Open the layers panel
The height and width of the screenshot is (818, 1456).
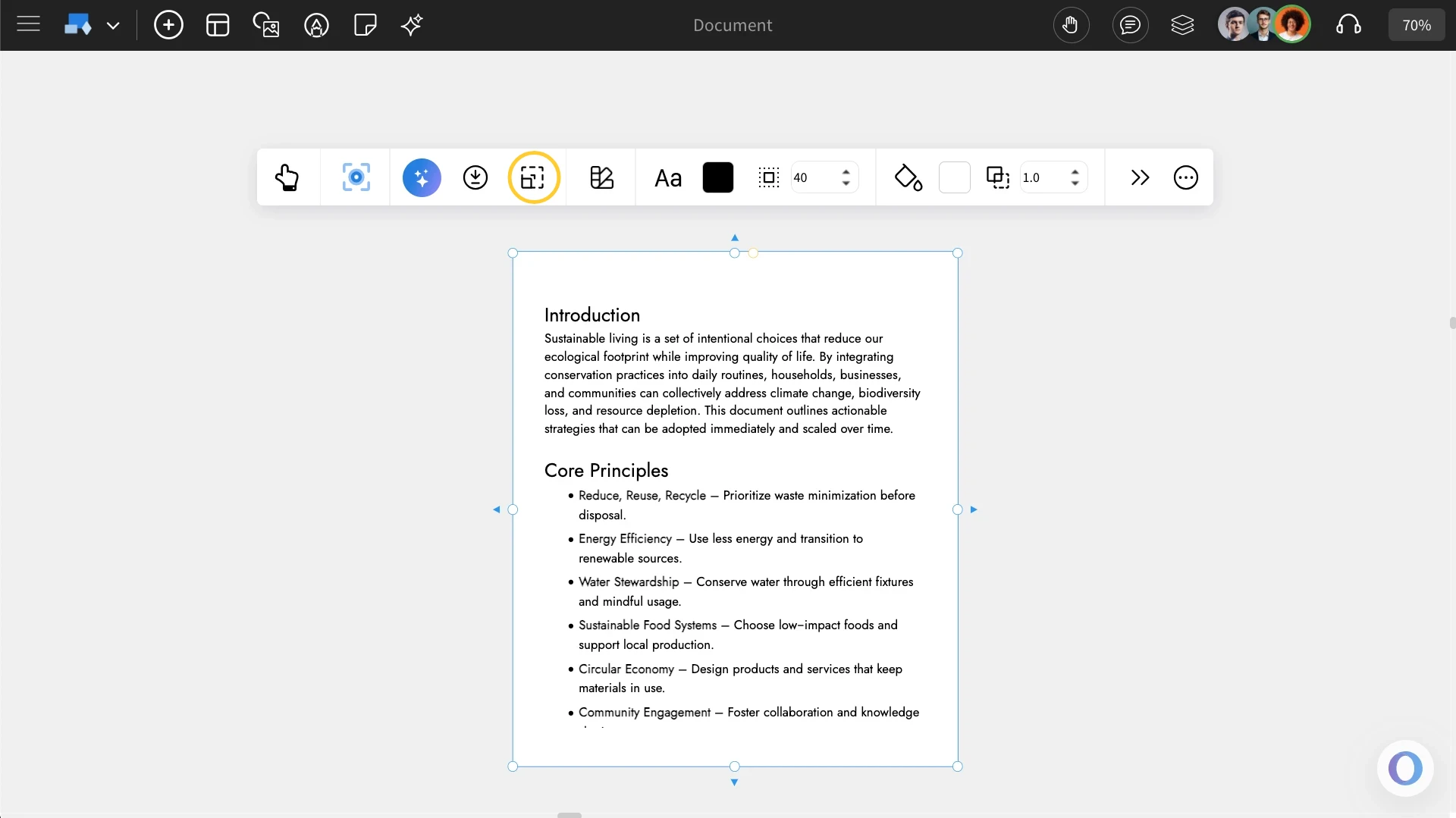pyautogui.click(x=1183, y=24)
